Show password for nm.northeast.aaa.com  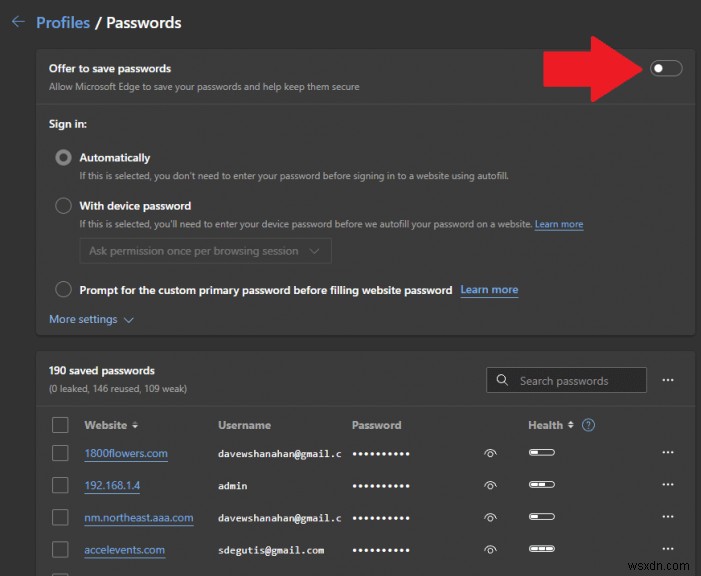pyautogui.click(x=490, y=518)
